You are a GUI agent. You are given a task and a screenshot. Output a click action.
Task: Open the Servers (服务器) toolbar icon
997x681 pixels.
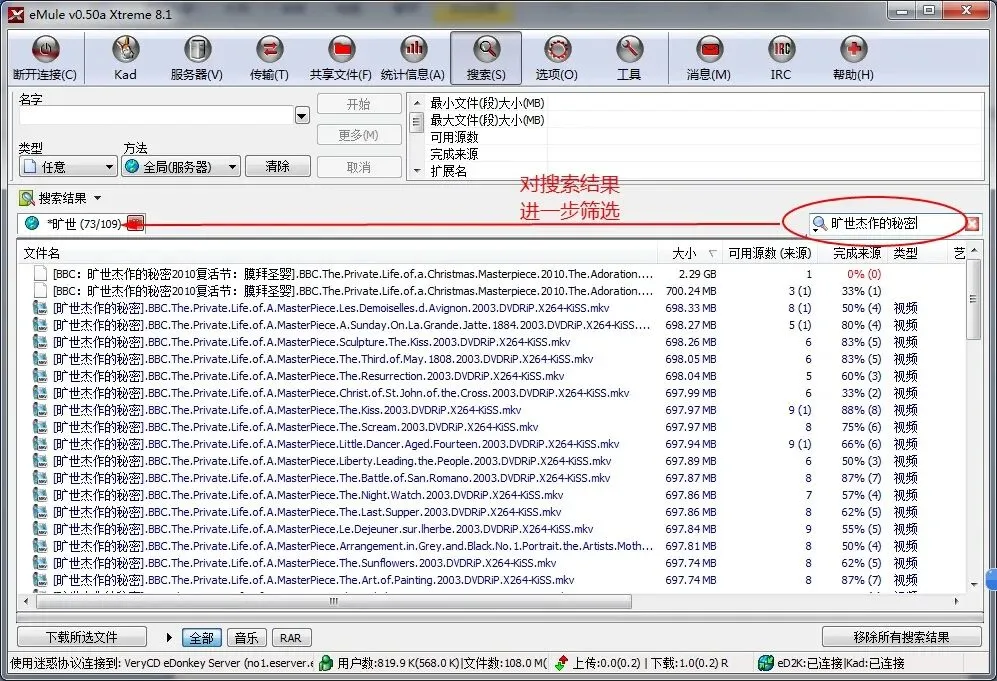point(197,50)
